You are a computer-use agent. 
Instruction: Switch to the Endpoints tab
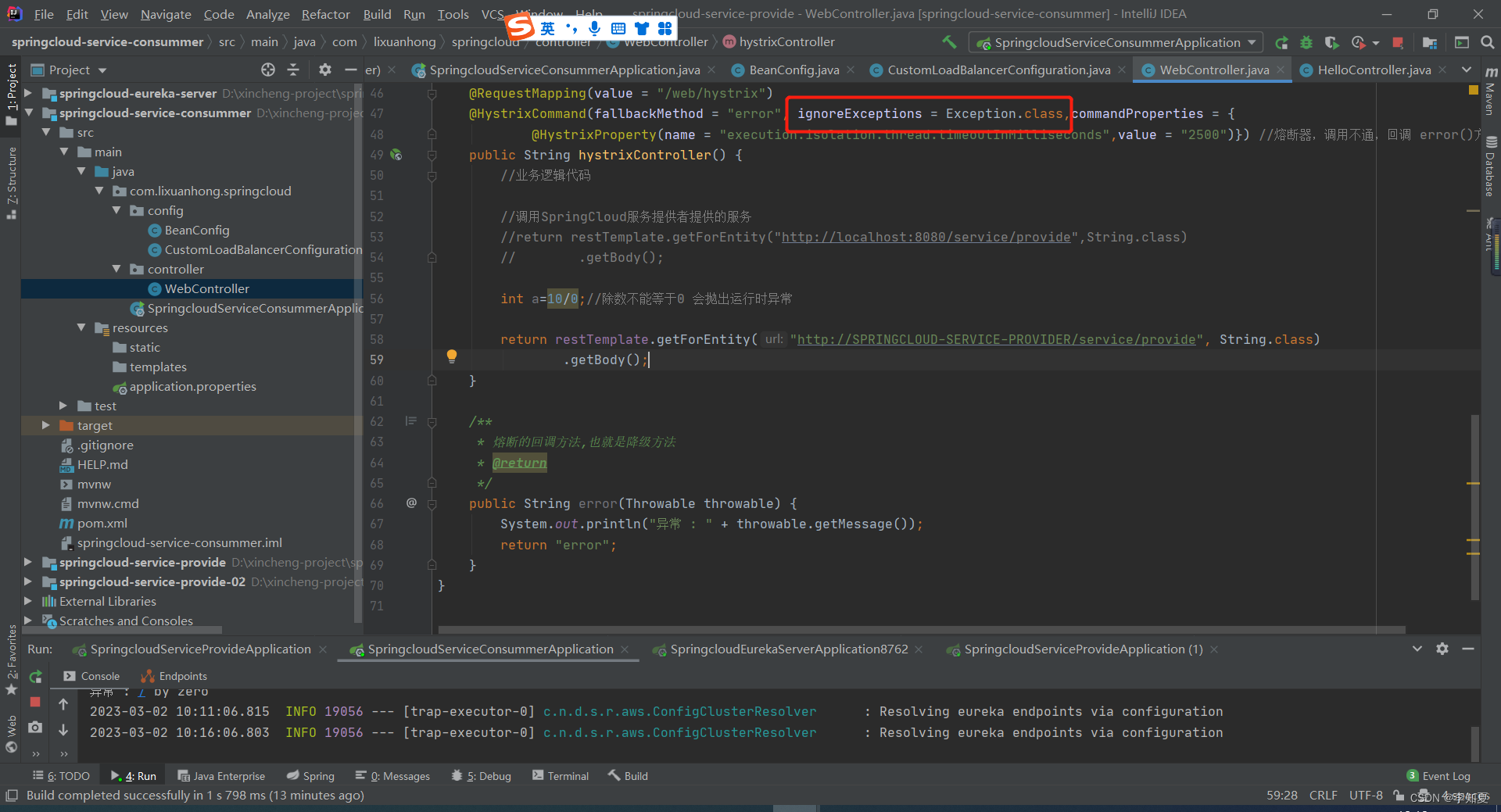pyautogui.click(x=174, y=676)
